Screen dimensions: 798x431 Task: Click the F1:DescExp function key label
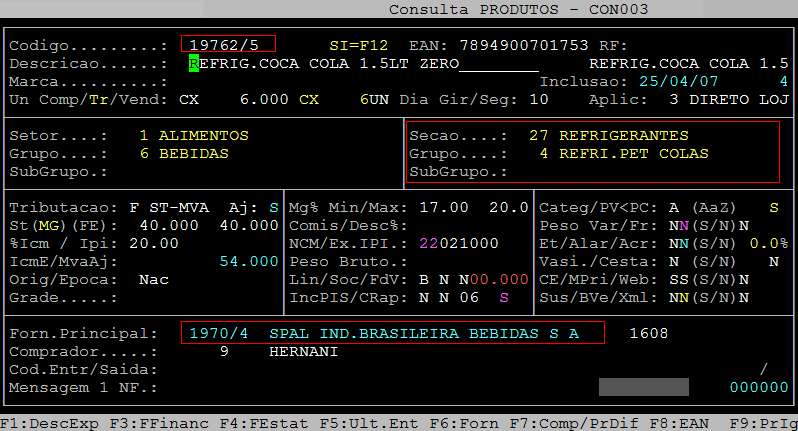(x=44, y=423)
